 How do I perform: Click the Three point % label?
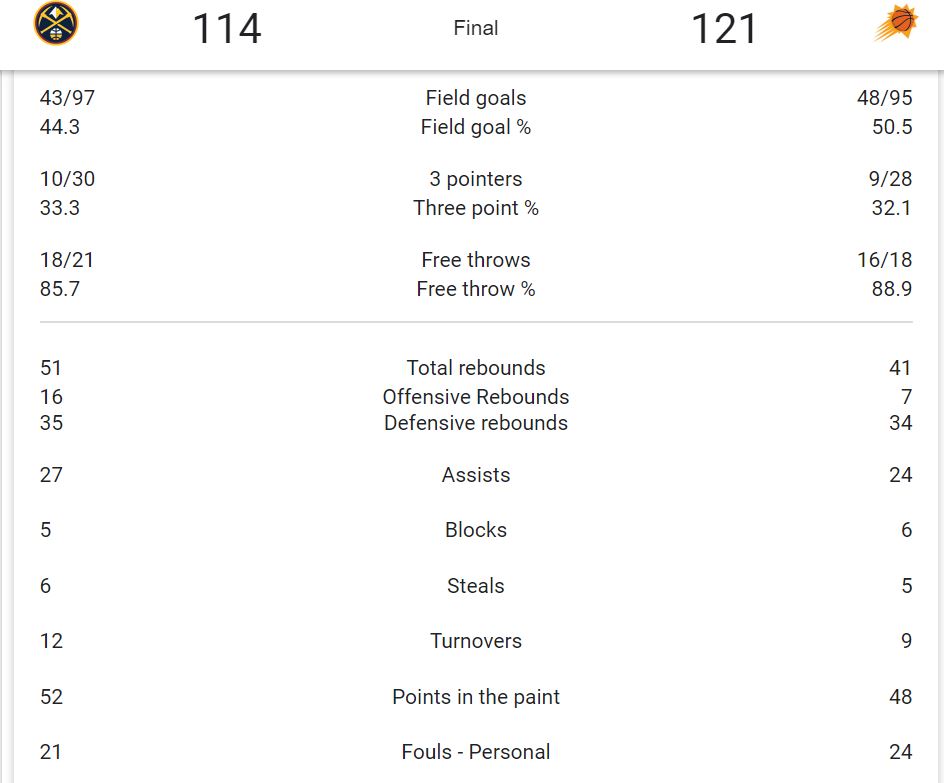[x=476, y=208]
